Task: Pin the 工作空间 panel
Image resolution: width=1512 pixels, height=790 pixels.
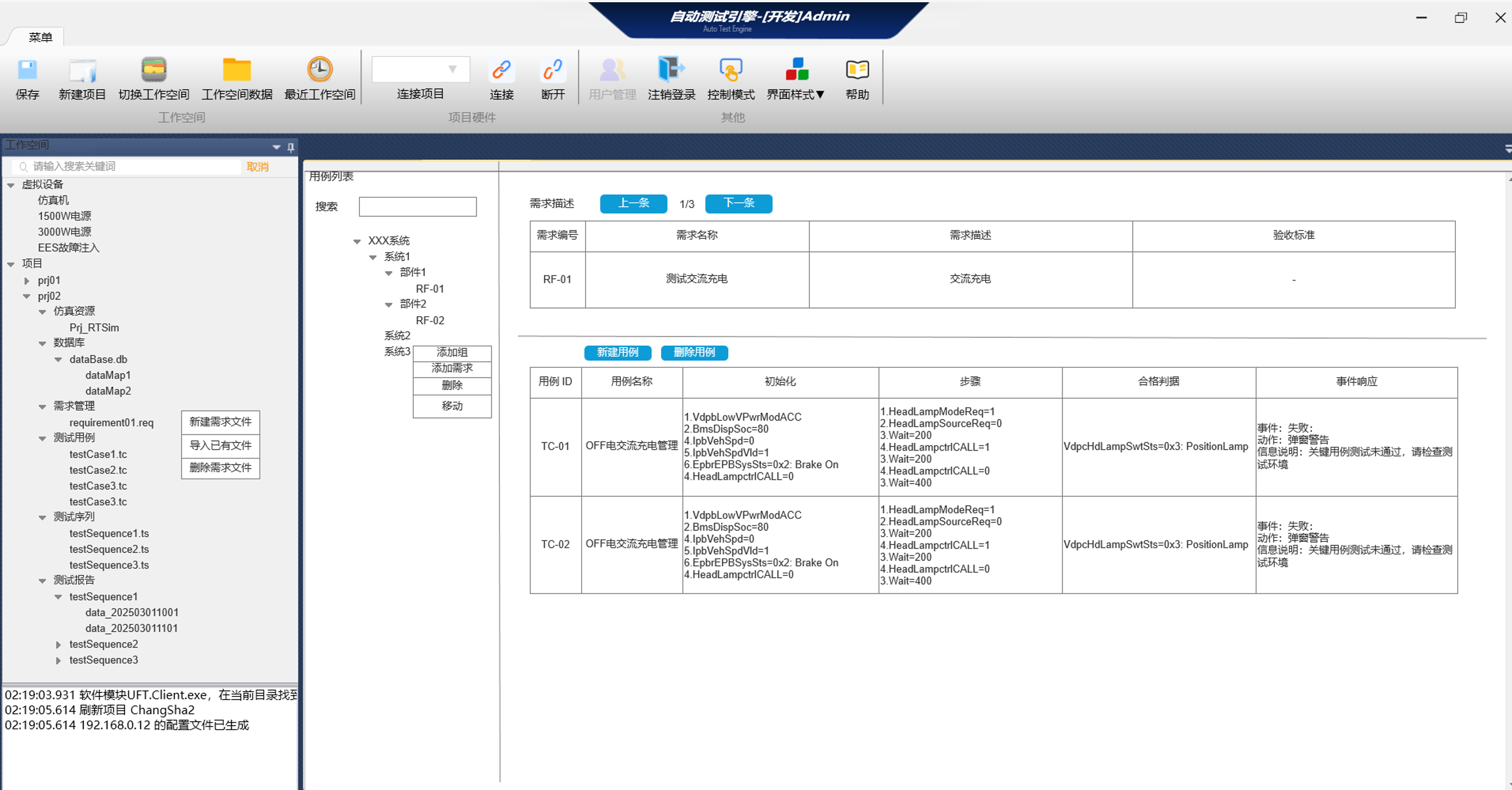Action: tap(291, 147)
